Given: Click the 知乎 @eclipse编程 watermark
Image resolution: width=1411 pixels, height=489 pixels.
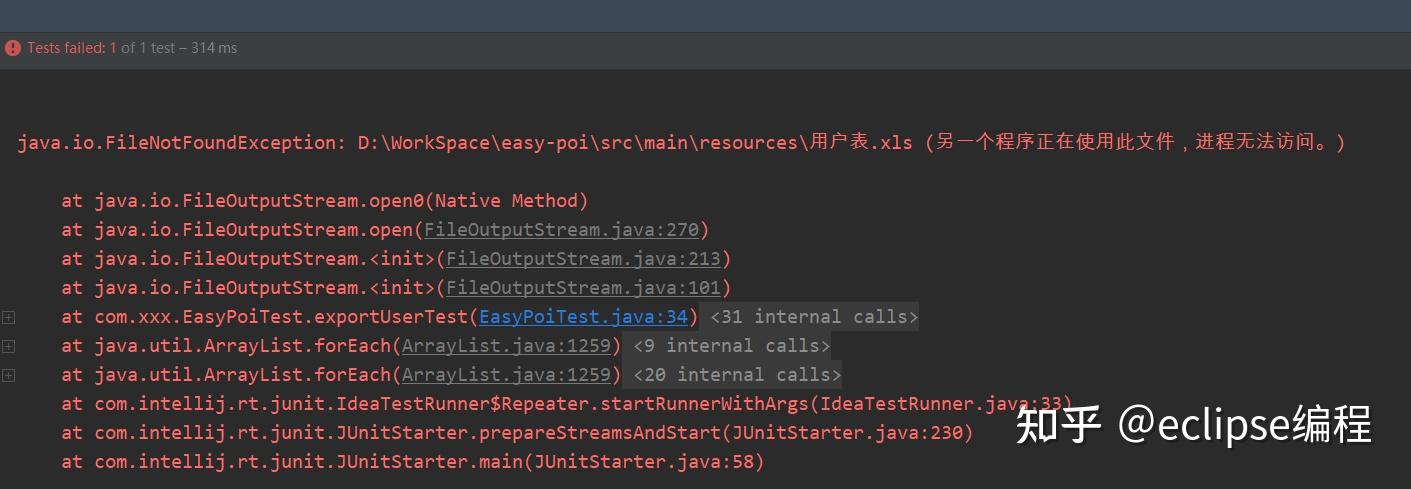Looking at the screenshot, I should [1194, 425].
